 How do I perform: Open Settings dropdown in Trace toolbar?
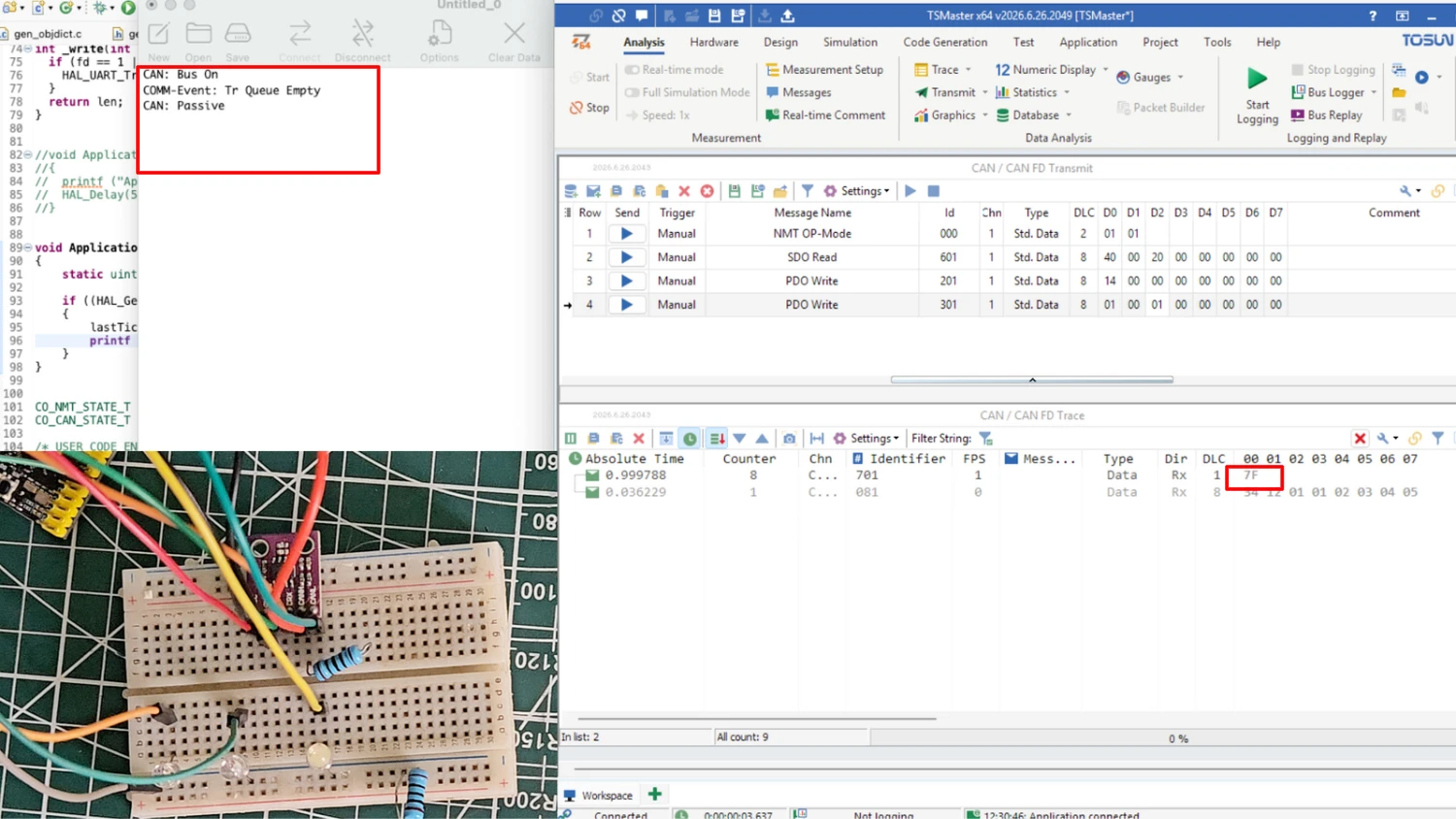pos(866,439)
